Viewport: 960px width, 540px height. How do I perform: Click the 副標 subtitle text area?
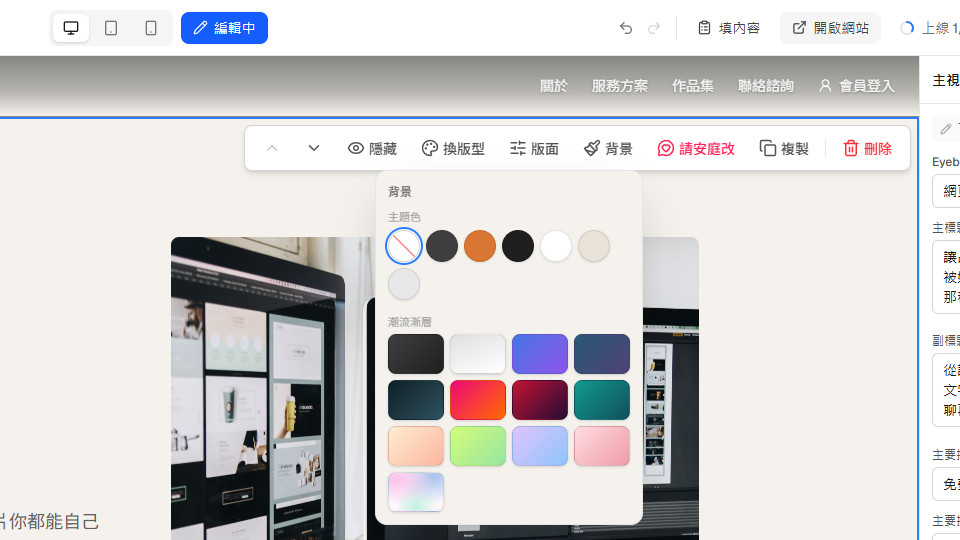pos(946,390)
